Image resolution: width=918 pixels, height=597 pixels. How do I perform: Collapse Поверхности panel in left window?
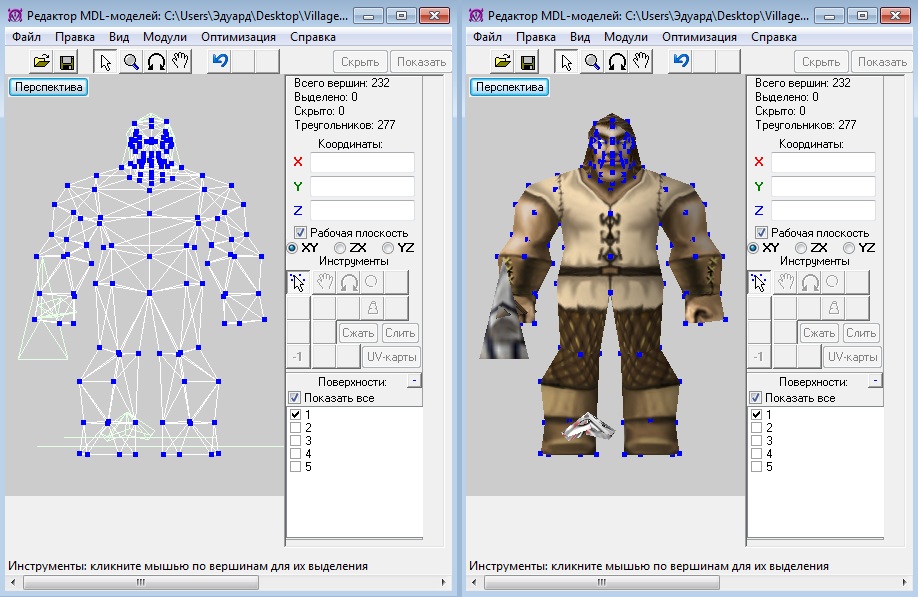[412, 381]
